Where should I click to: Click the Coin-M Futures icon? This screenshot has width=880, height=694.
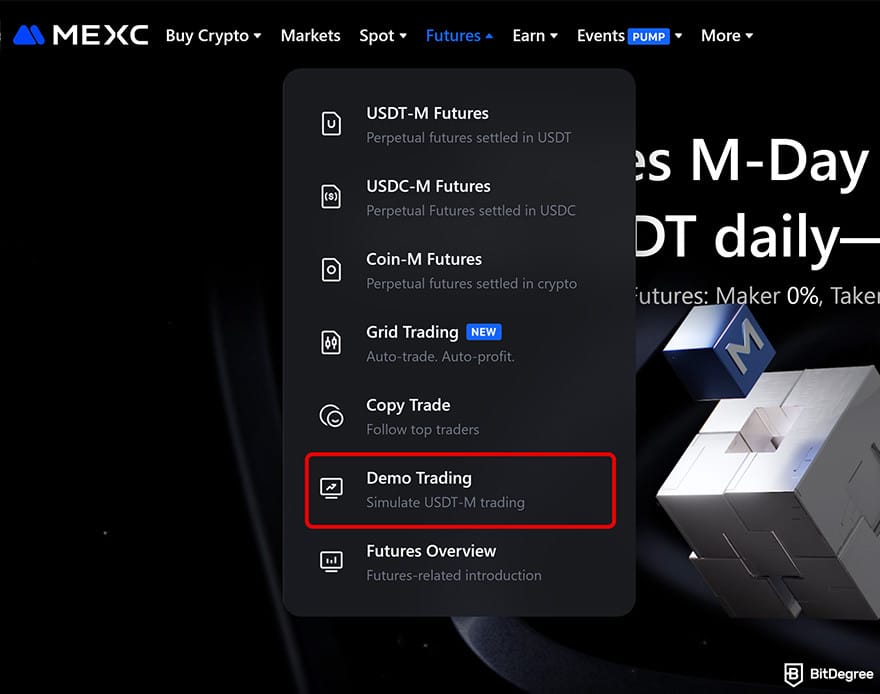point(331,271)
